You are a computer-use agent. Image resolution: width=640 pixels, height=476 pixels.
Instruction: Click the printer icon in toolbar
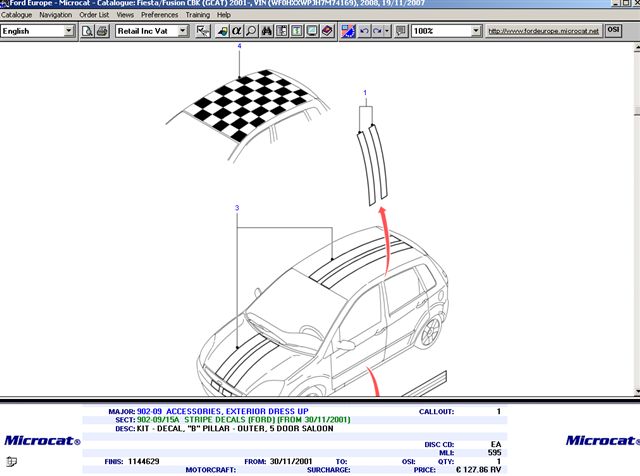[x=102, y=32]
